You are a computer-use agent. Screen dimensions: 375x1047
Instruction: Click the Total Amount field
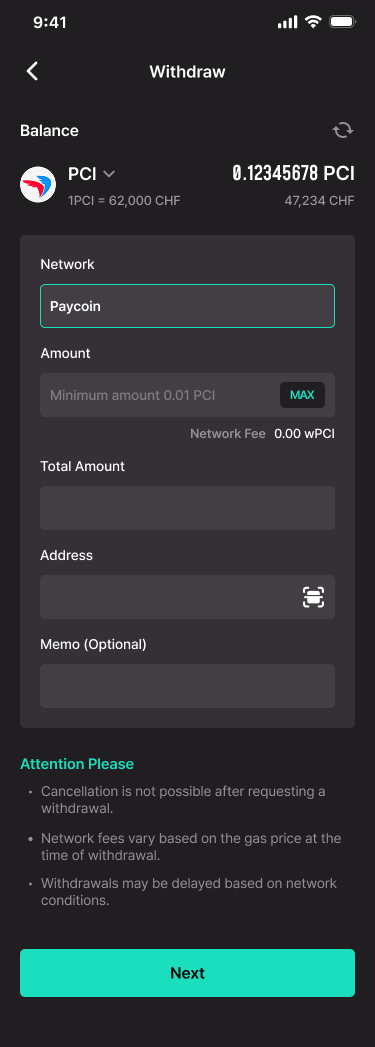coord(188,508)
